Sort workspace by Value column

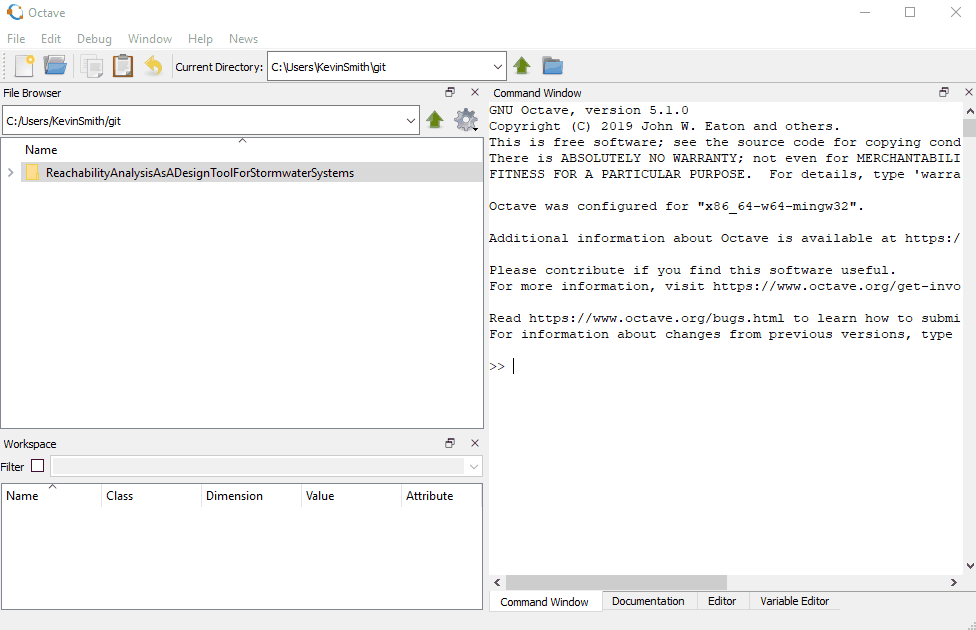(352, 496)
